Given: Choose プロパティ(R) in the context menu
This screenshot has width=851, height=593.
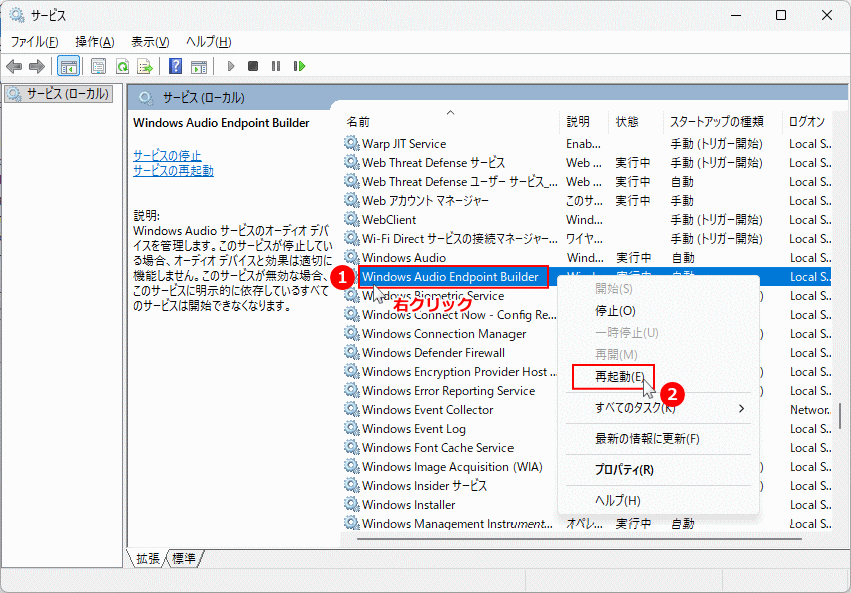Looking at the screenshot, I should tap(658, 470).
